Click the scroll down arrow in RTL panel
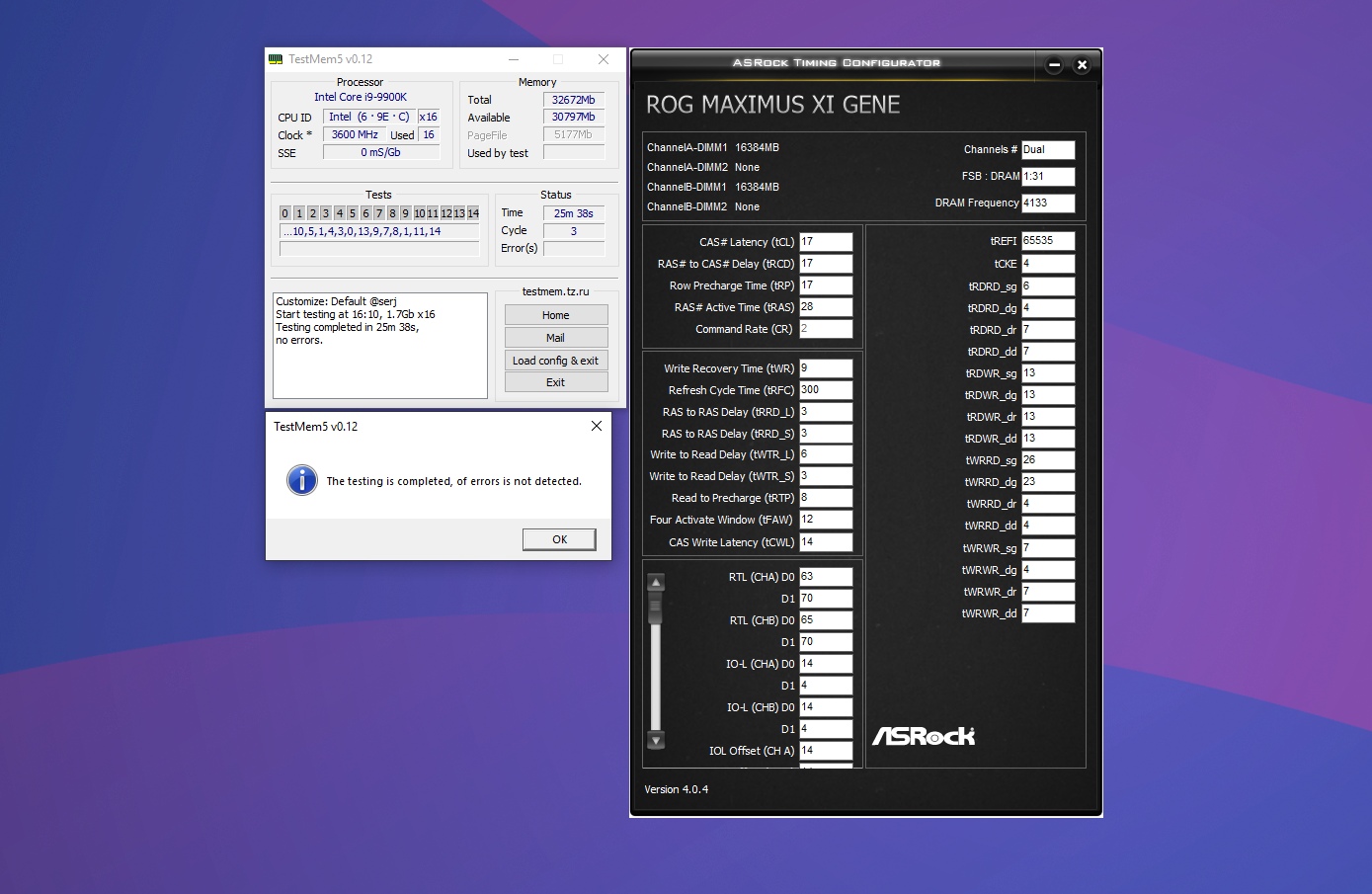1372x894 pixels. pos(655,740)
